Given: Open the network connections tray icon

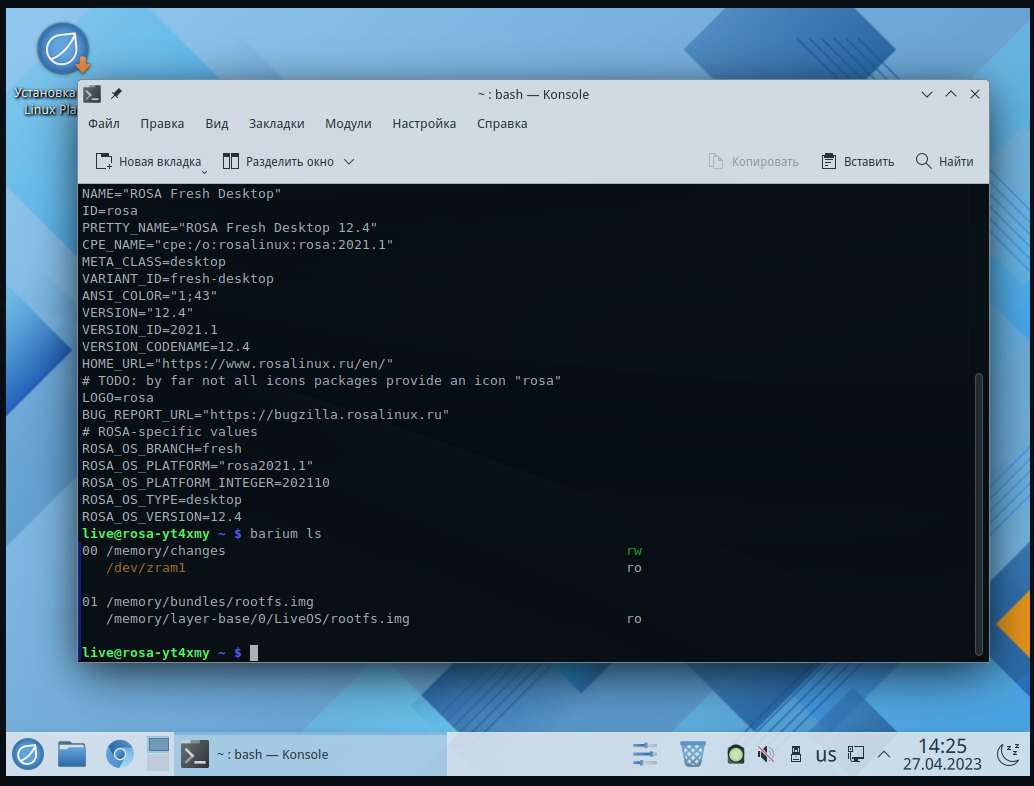Looking at the screenshot, I should tap(855, 754).
